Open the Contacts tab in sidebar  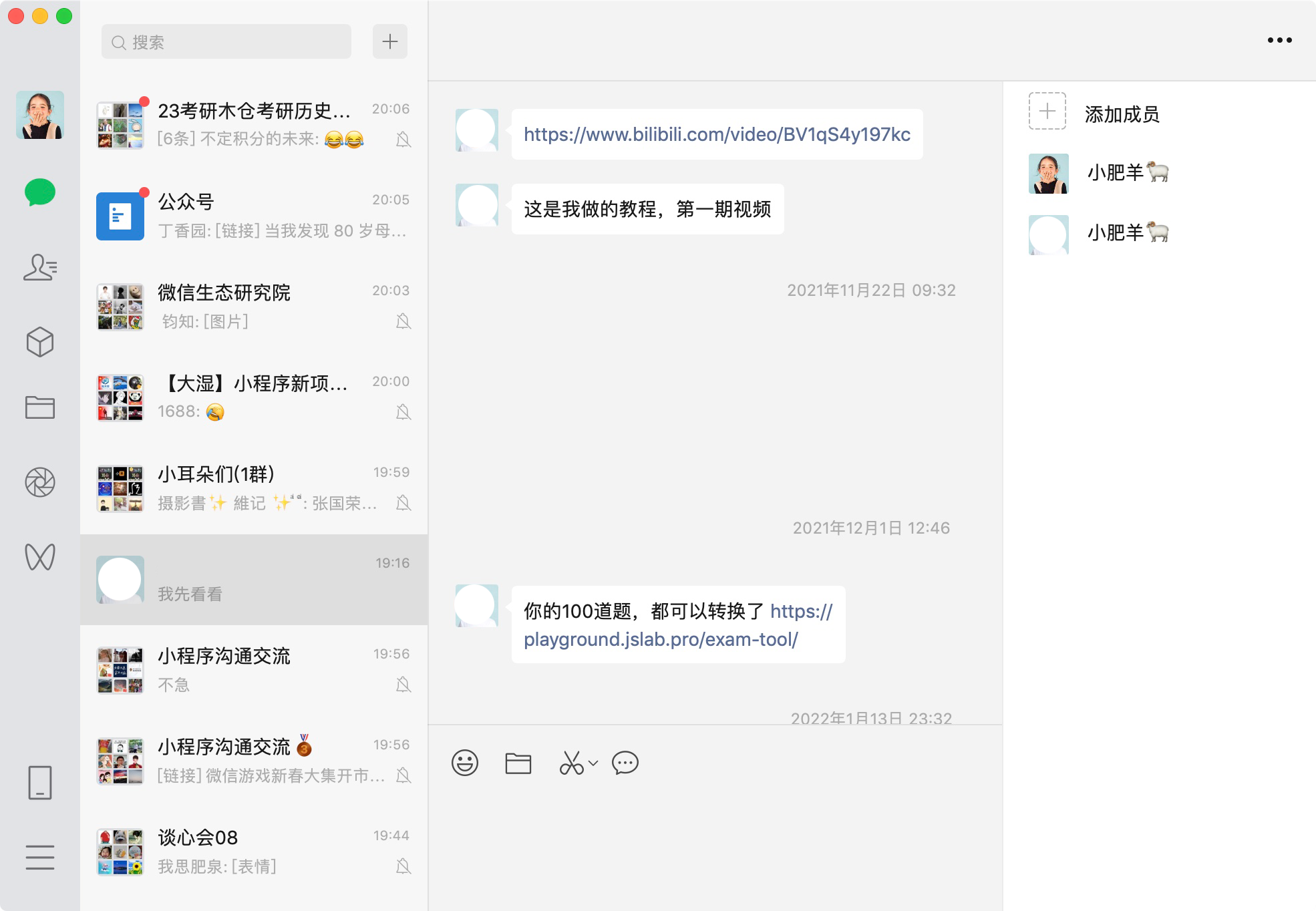click(40, 267)
